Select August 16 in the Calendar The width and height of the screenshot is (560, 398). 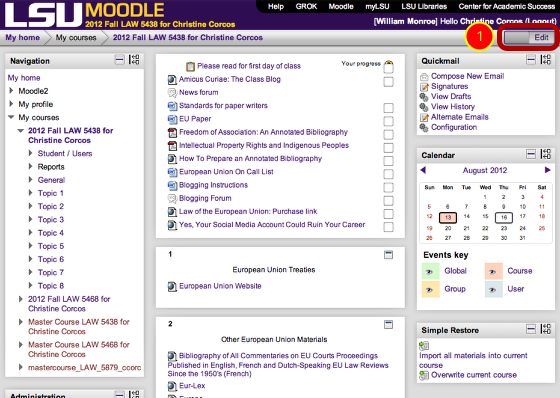point(504,217)
